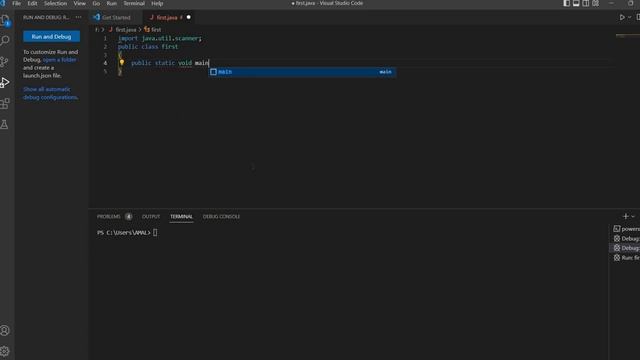Click the Run and Debug panel title
The width and height of the screenshot is (640, 360).
click(x=46, y=18)
